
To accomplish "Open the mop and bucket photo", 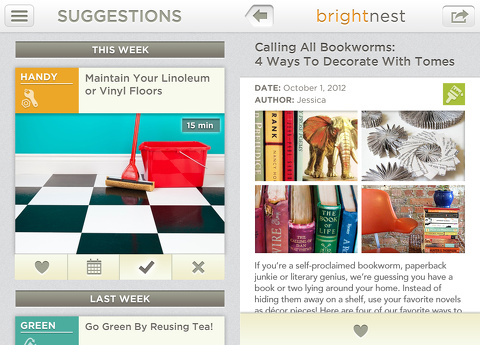I will click(120, 184).
